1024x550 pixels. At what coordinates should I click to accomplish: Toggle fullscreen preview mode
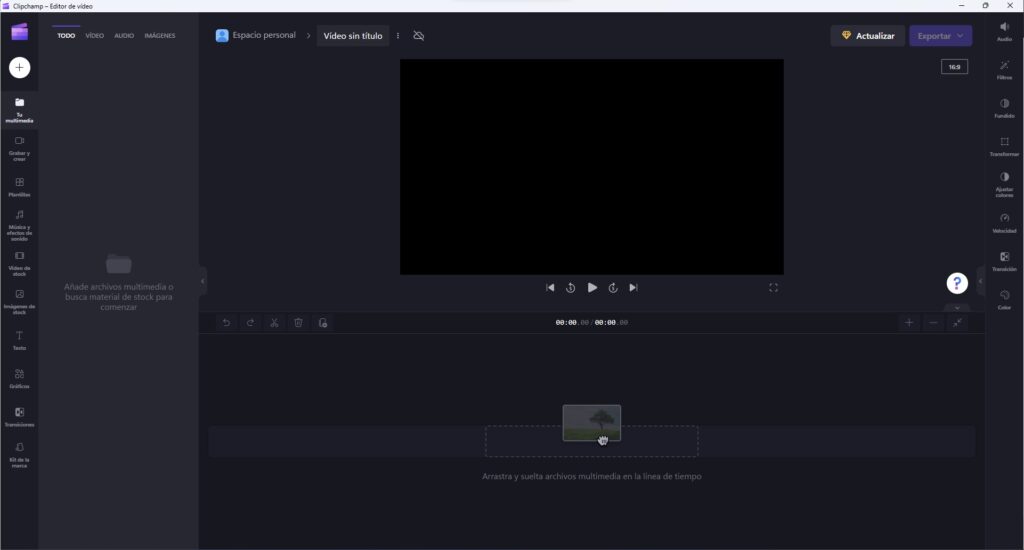coord(773,288)
